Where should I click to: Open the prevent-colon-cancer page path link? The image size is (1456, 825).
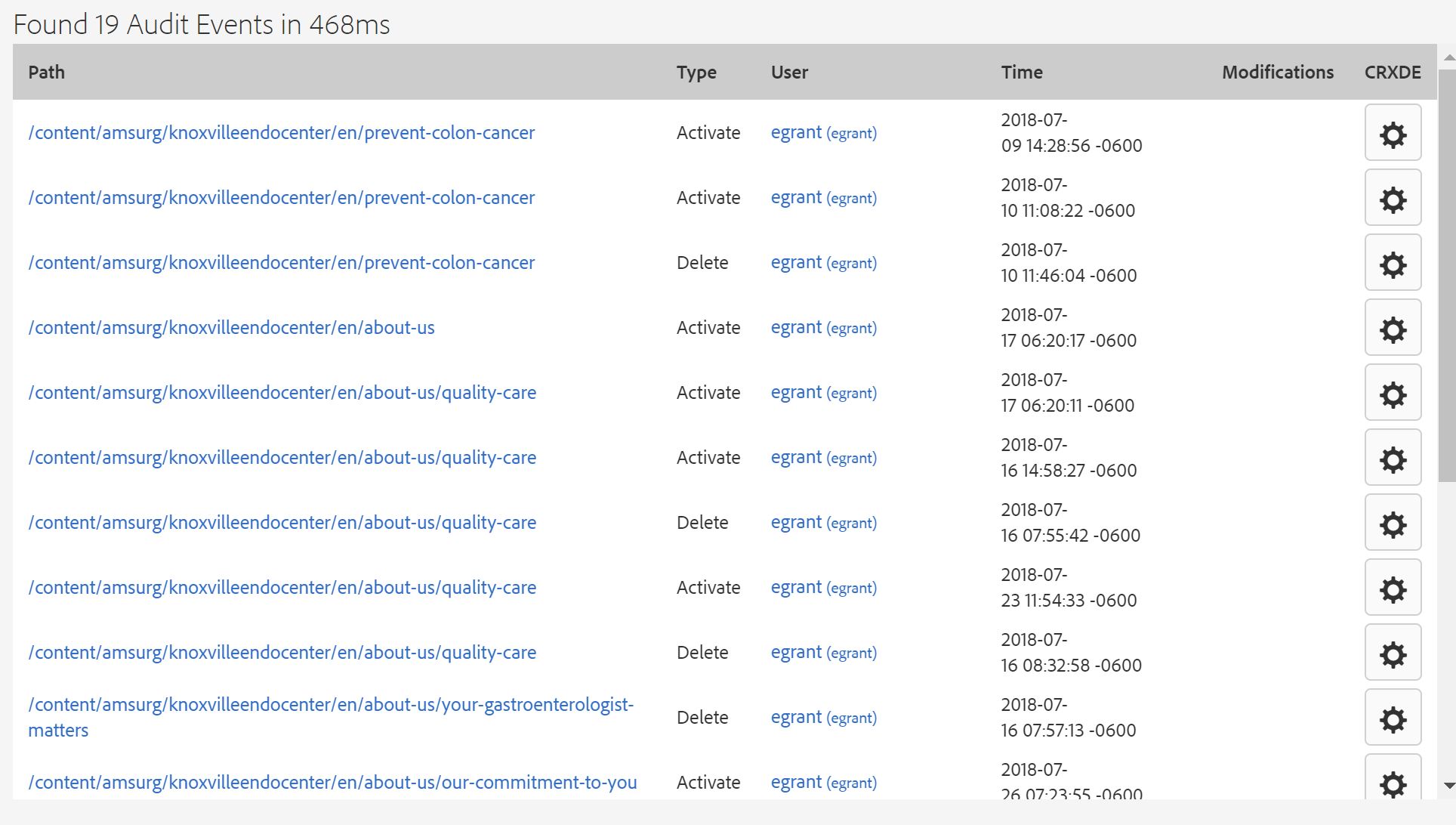click(x=281, y=133)
